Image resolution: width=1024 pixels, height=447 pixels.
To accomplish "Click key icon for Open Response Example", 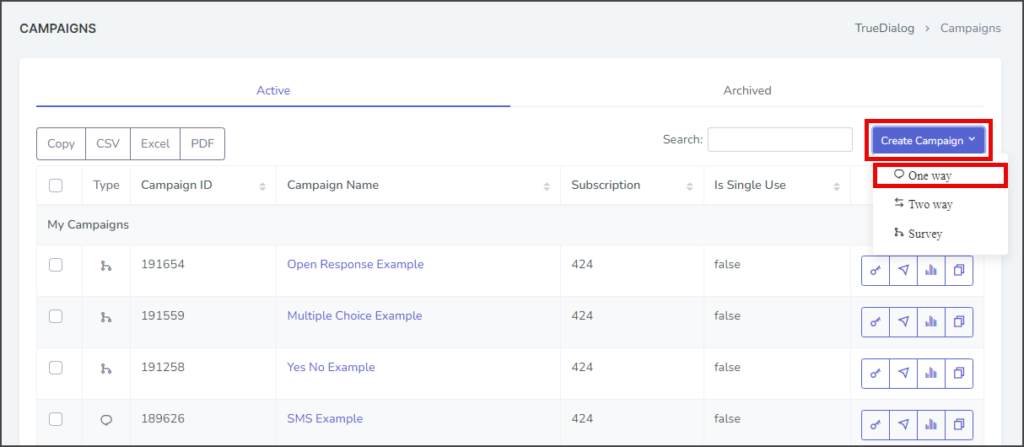I will click(875, 271).
